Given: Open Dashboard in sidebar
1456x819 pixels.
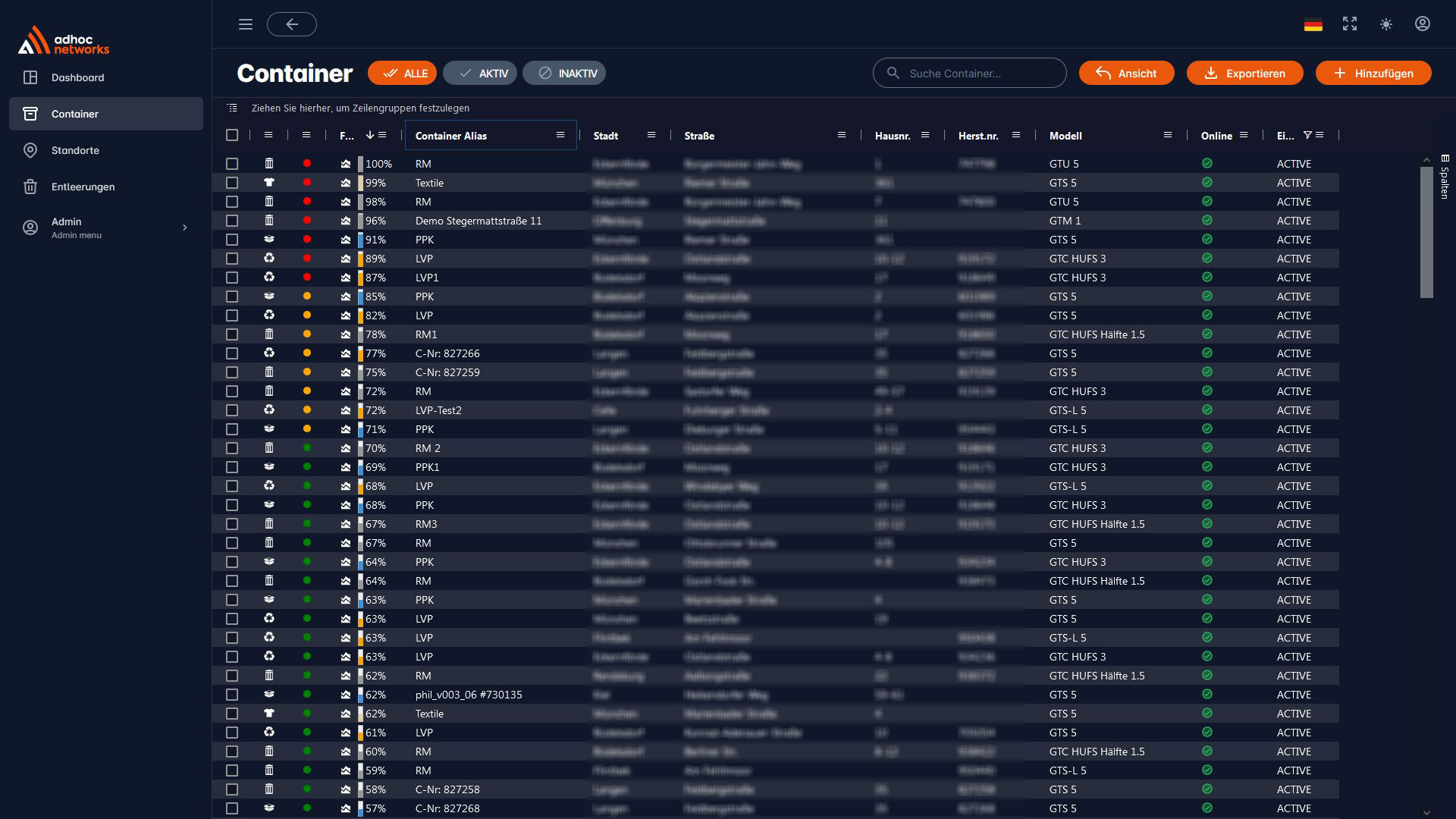Looking at the screenshot, I should pyautogui.click(x=106, y=77).
